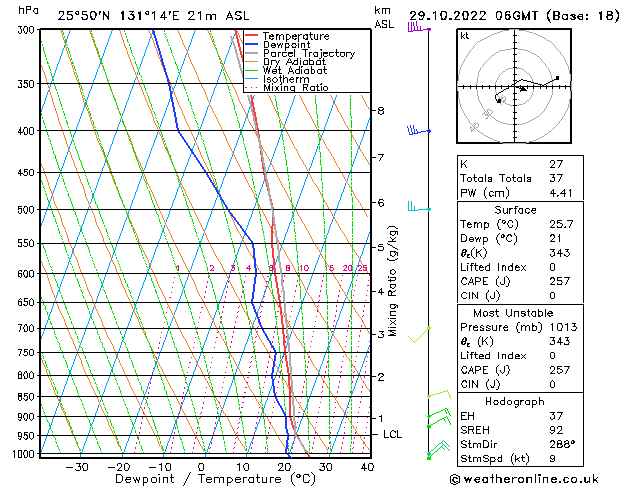The width and height of the screenshot is (629, 486).
Task: Click the LCL marker on the height axis
Action: click(x=392, y=434)
